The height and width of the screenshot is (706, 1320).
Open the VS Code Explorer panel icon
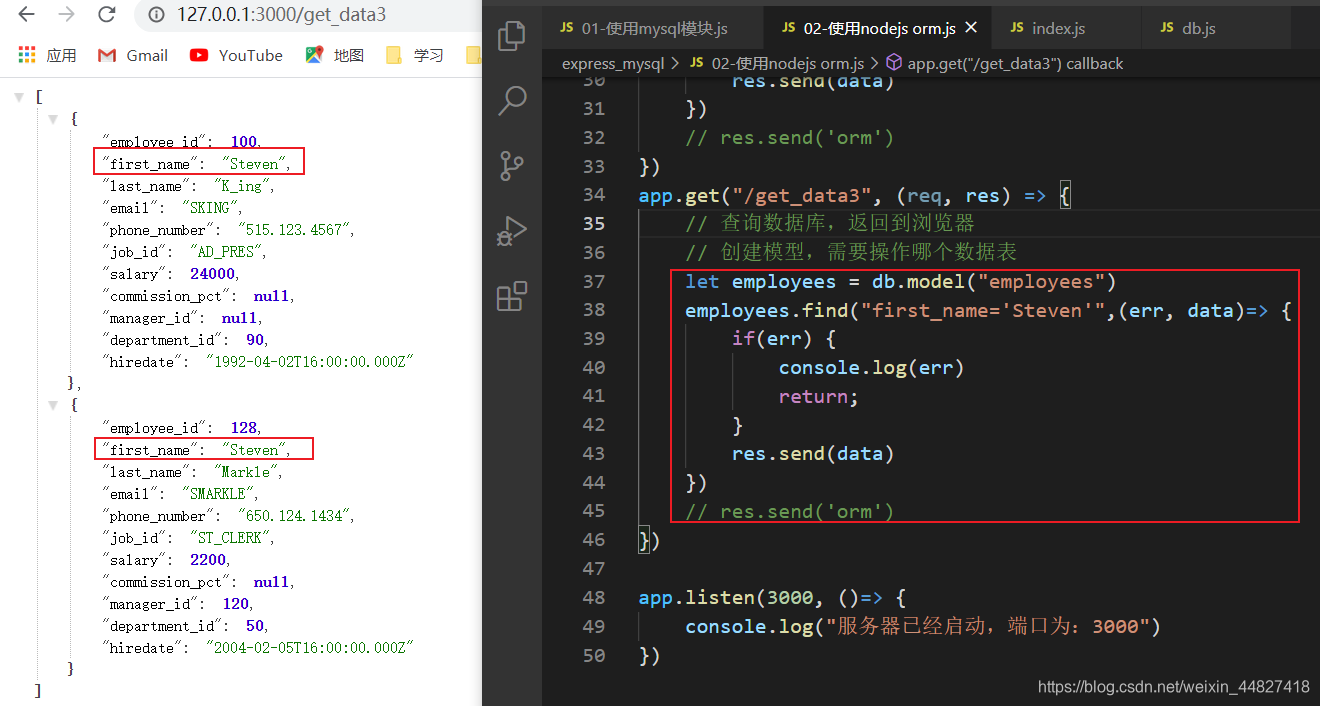(512, 36)
